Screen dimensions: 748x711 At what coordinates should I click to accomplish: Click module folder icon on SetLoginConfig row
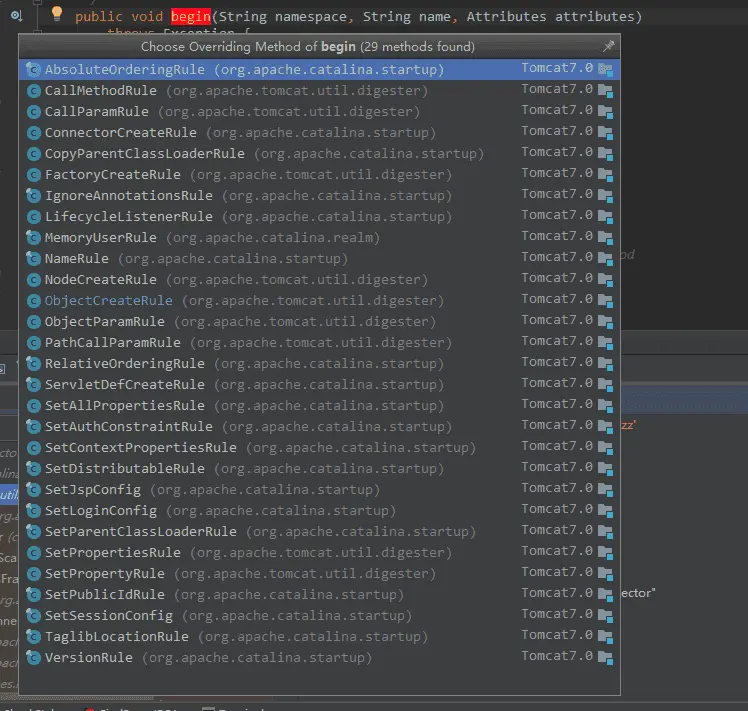(605, 511)
